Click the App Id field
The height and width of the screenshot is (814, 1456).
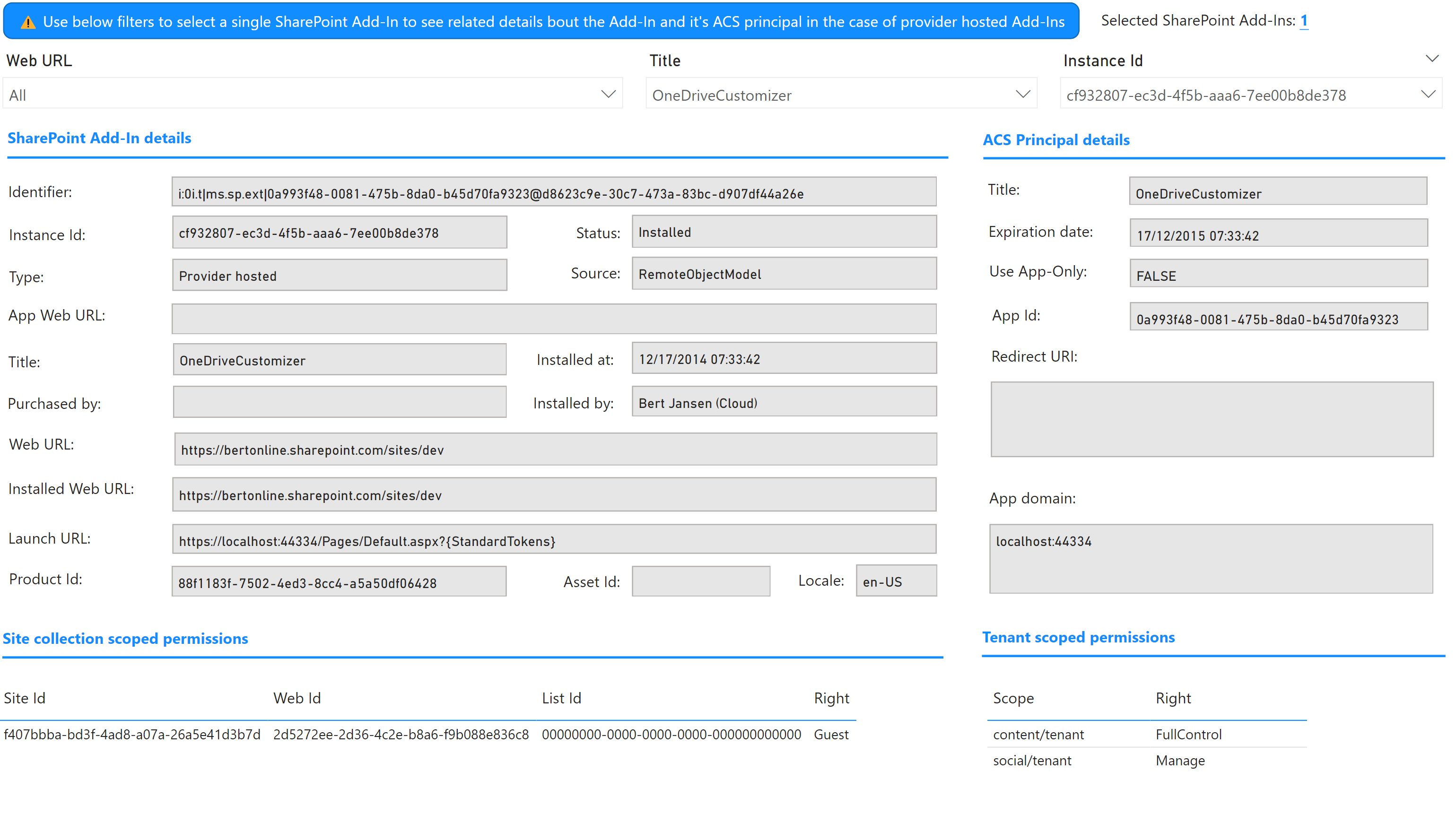point(1279,317)
